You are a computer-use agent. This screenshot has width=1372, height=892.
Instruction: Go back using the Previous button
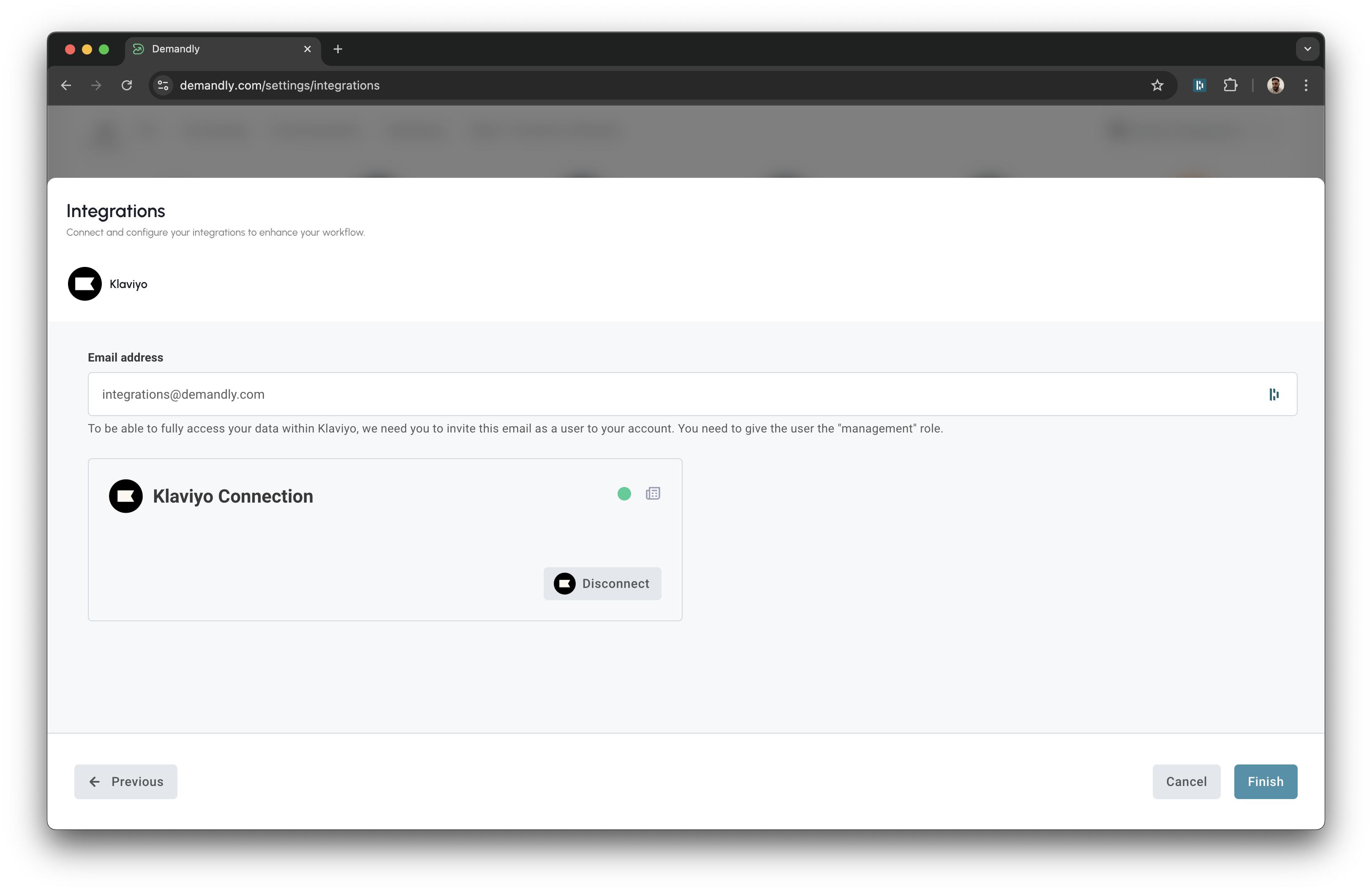125,781
